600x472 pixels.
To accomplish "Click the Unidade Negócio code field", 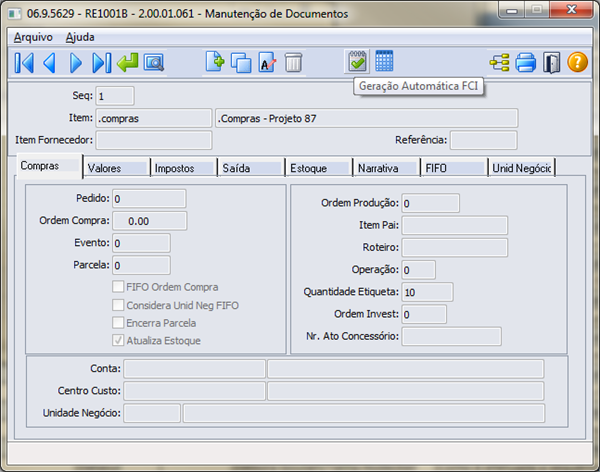I will pyautogui.click(x=152, y=413).
